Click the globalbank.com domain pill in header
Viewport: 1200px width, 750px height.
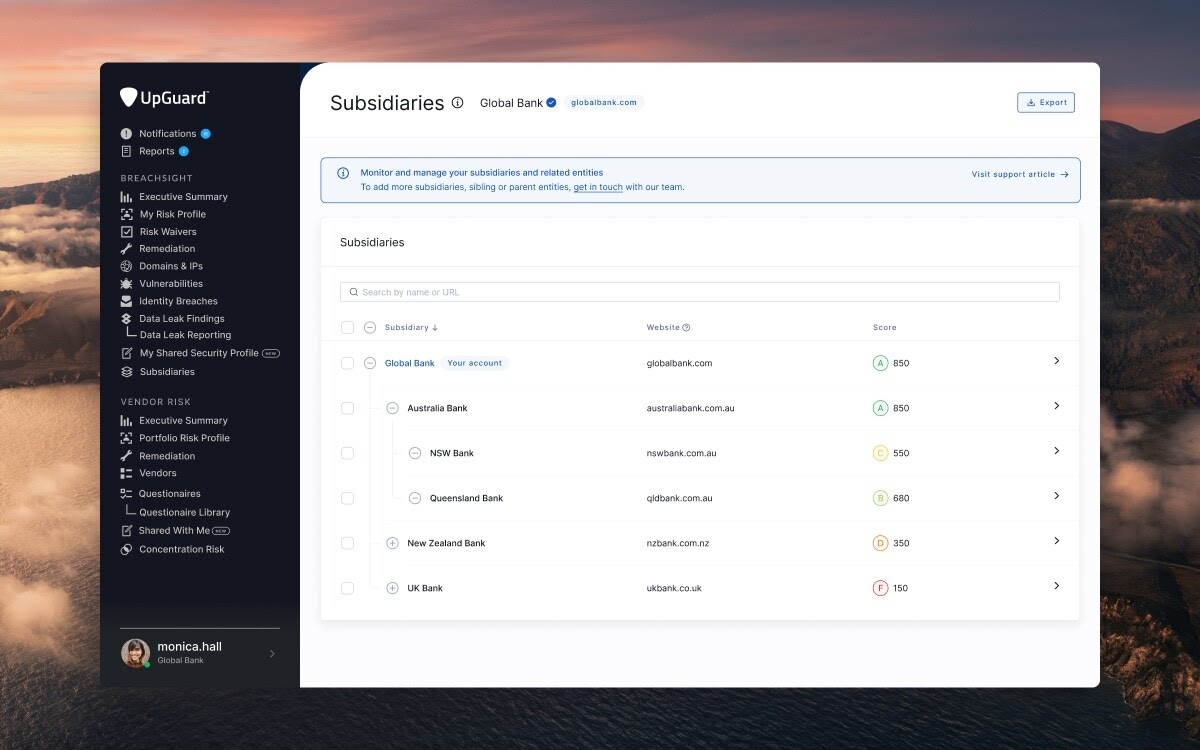pyautogui.click(x=604, y=102)
